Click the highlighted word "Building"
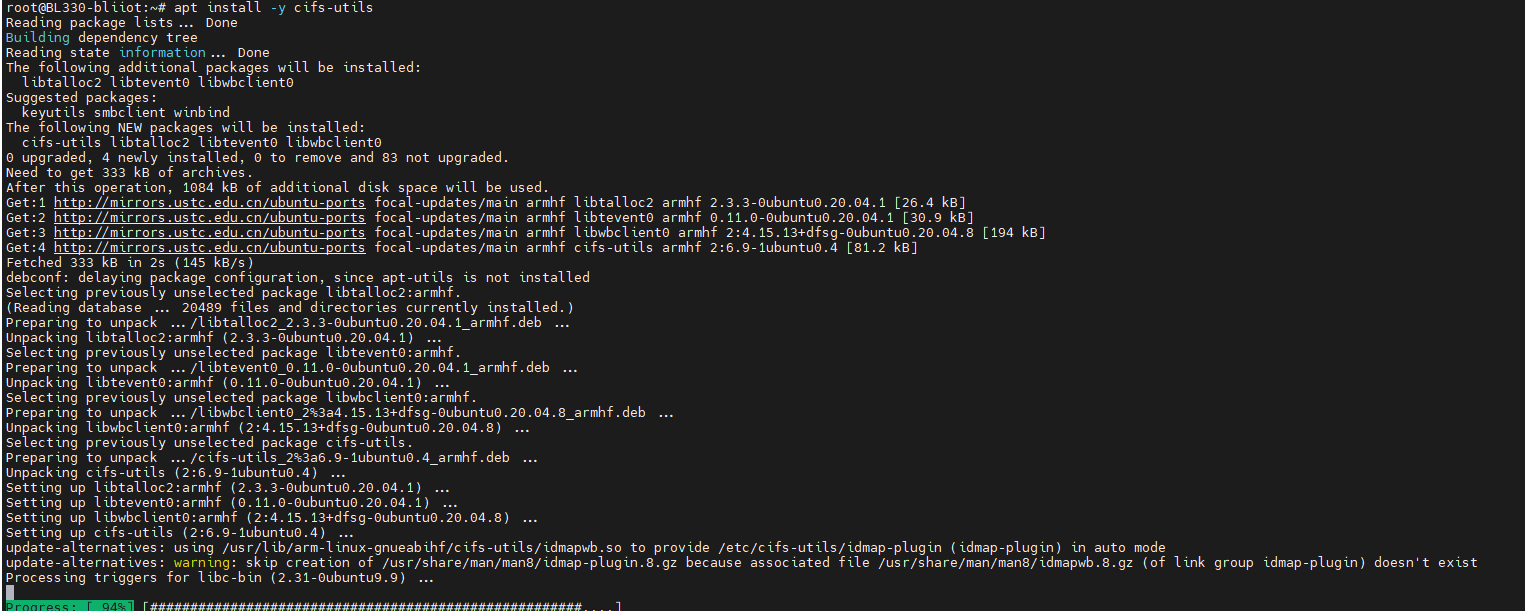This screenshot has width=1525, height=611. (x=37, y=38)
